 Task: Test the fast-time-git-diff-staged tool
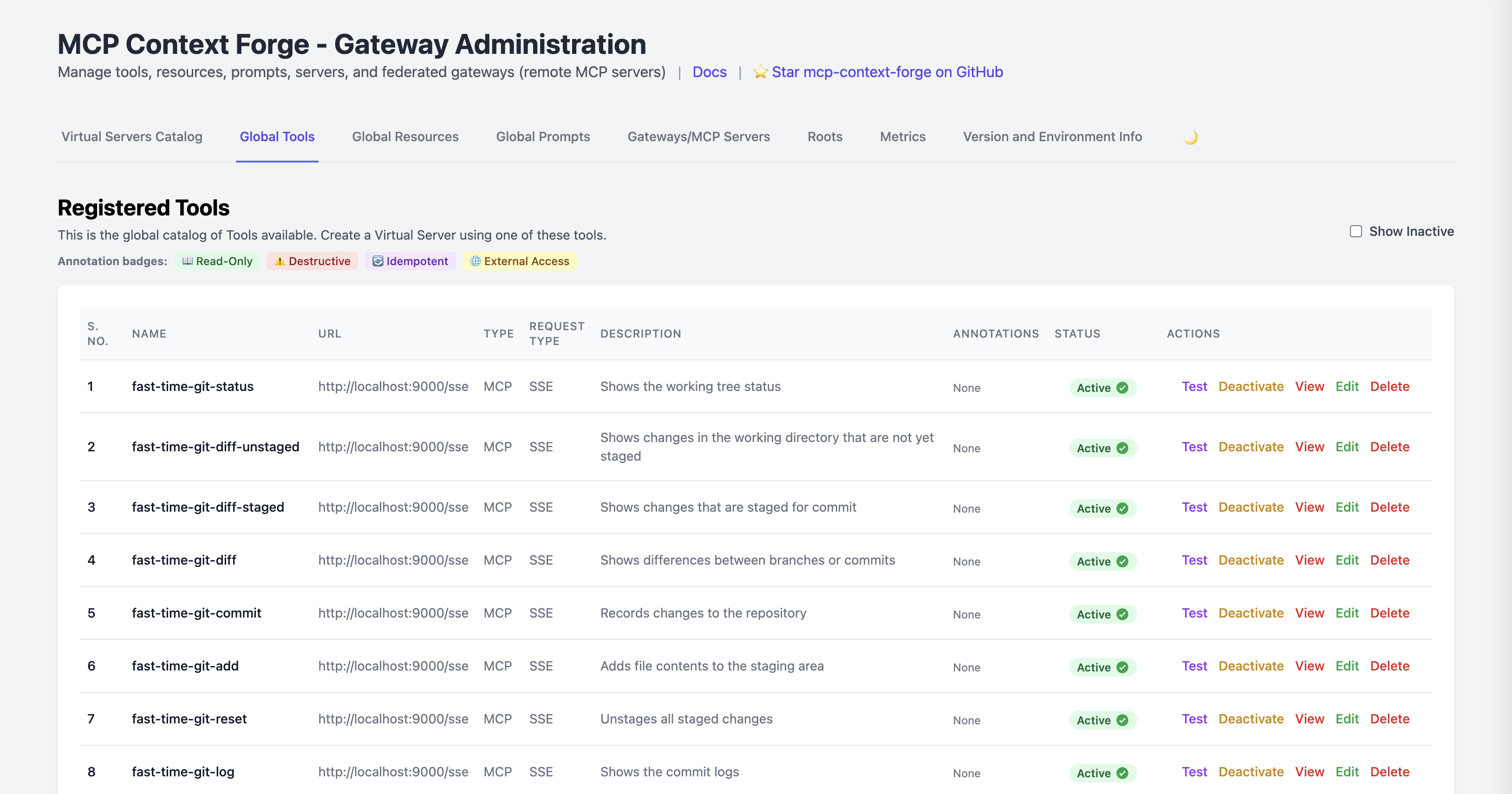click(x=1194, y=507)
